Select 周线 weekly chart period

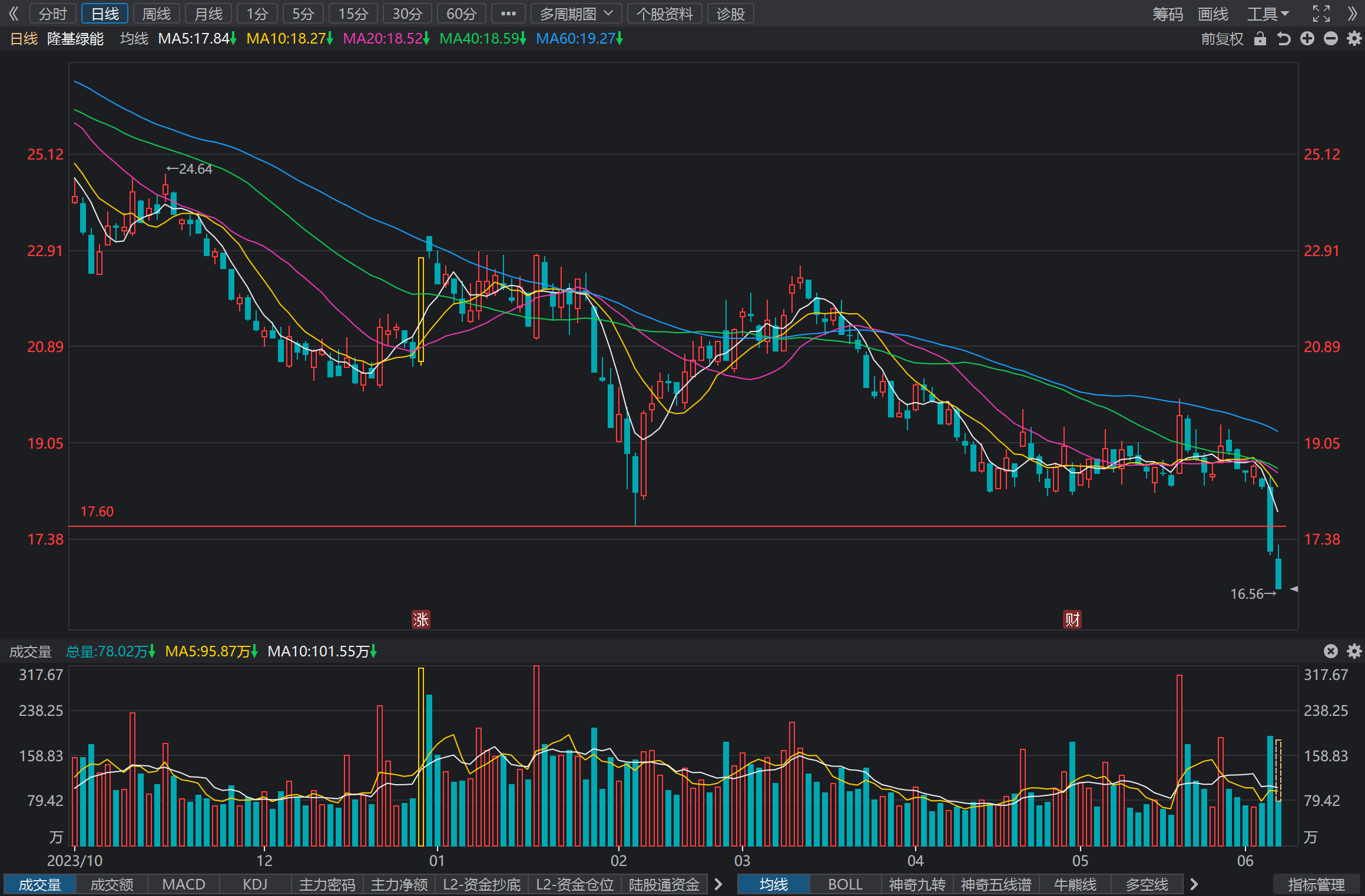(x=157, y=14)
